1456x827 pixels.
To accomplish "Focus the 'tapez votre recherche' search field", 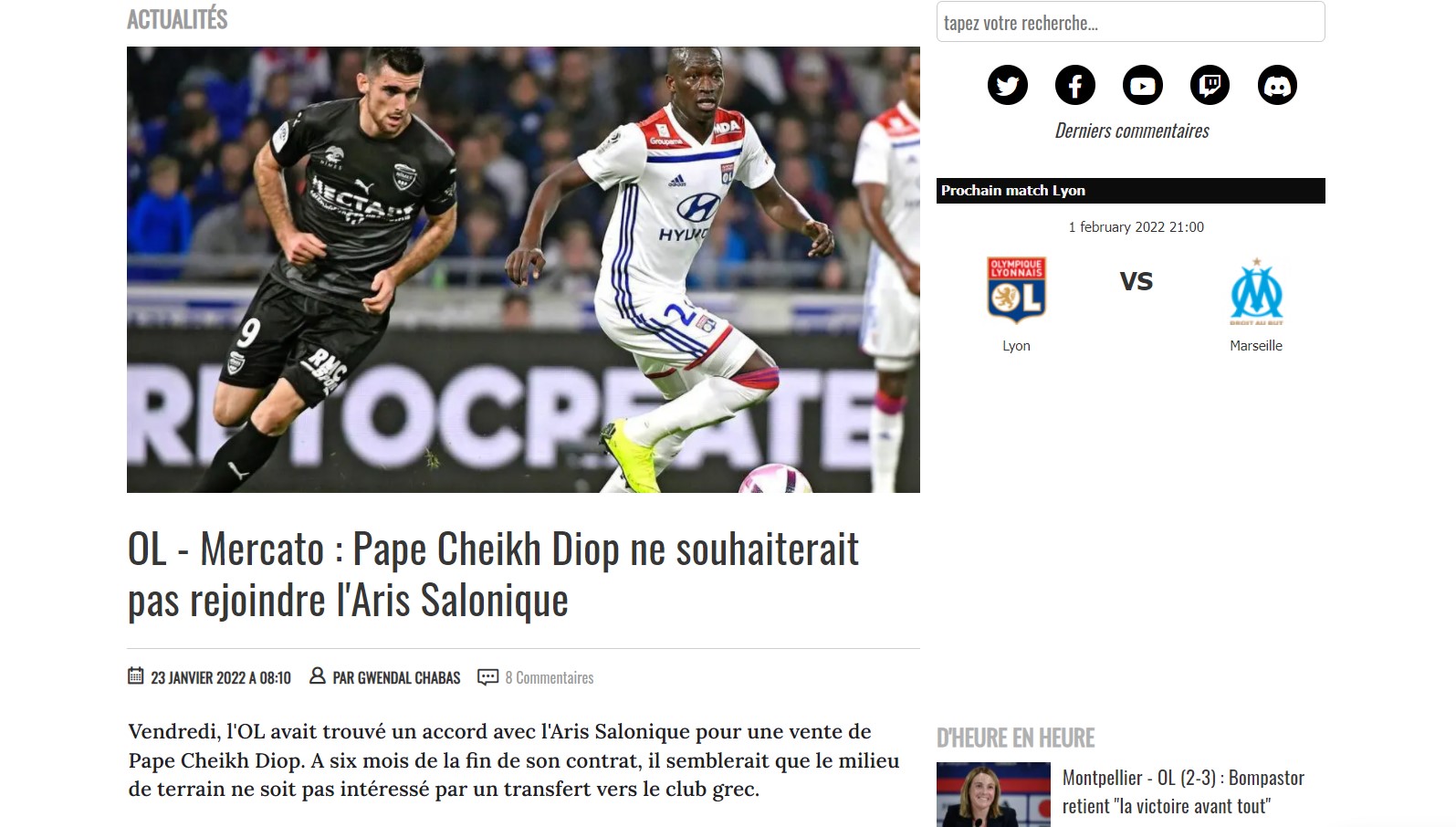I will (x=1130, y=22).
